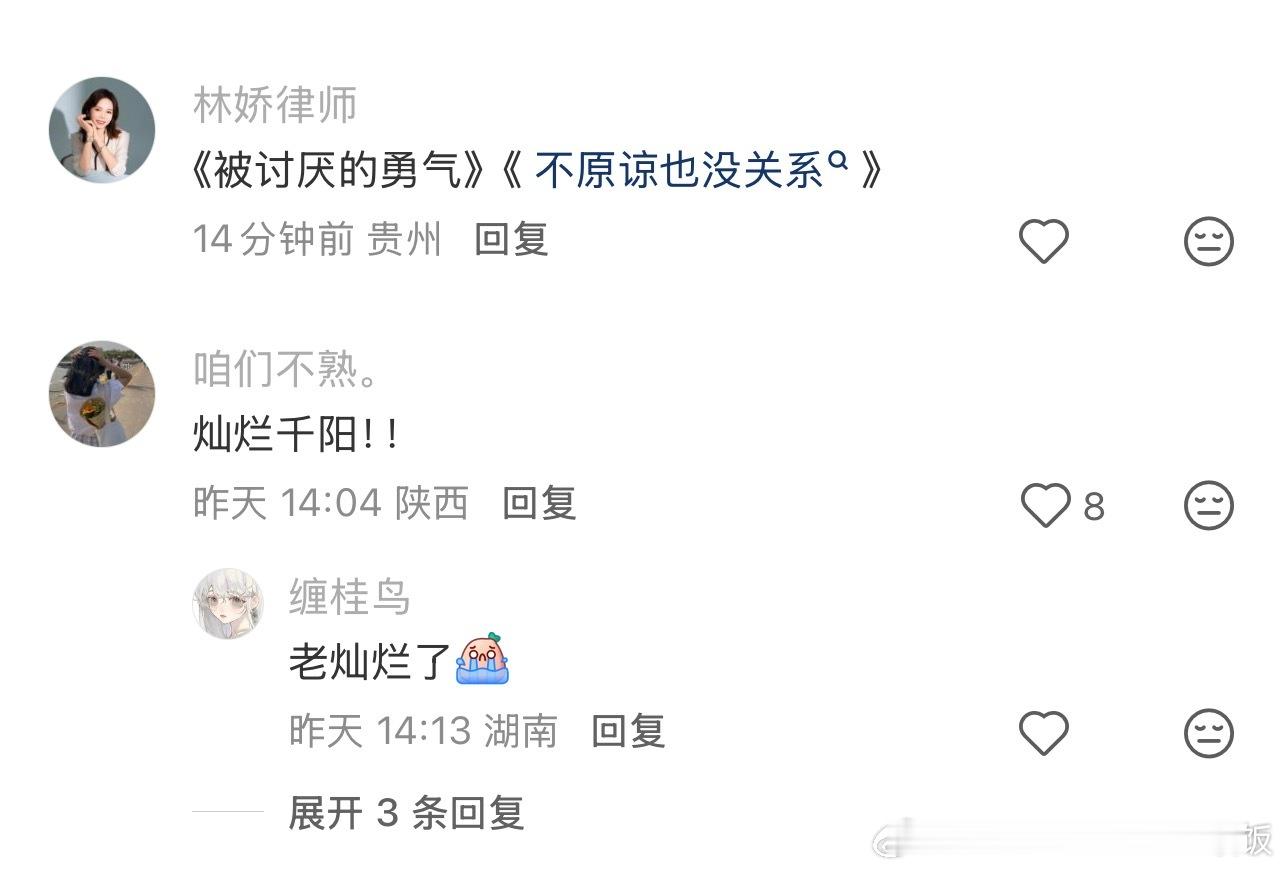Screen dimensions: 1284x871
Task: Reply to 缠桂鸟's comment from 湖南
Action: coord(628,731)
